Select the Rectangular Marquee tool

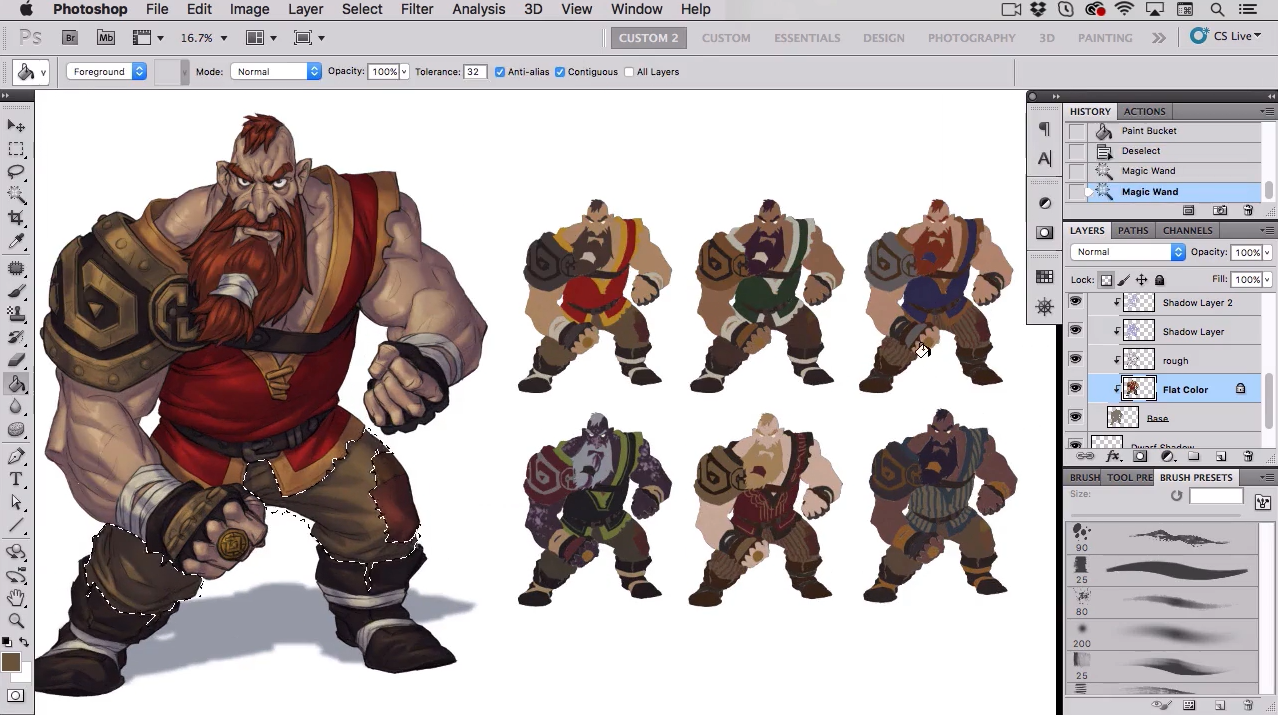pyautogui.click(x=16, y=149)
